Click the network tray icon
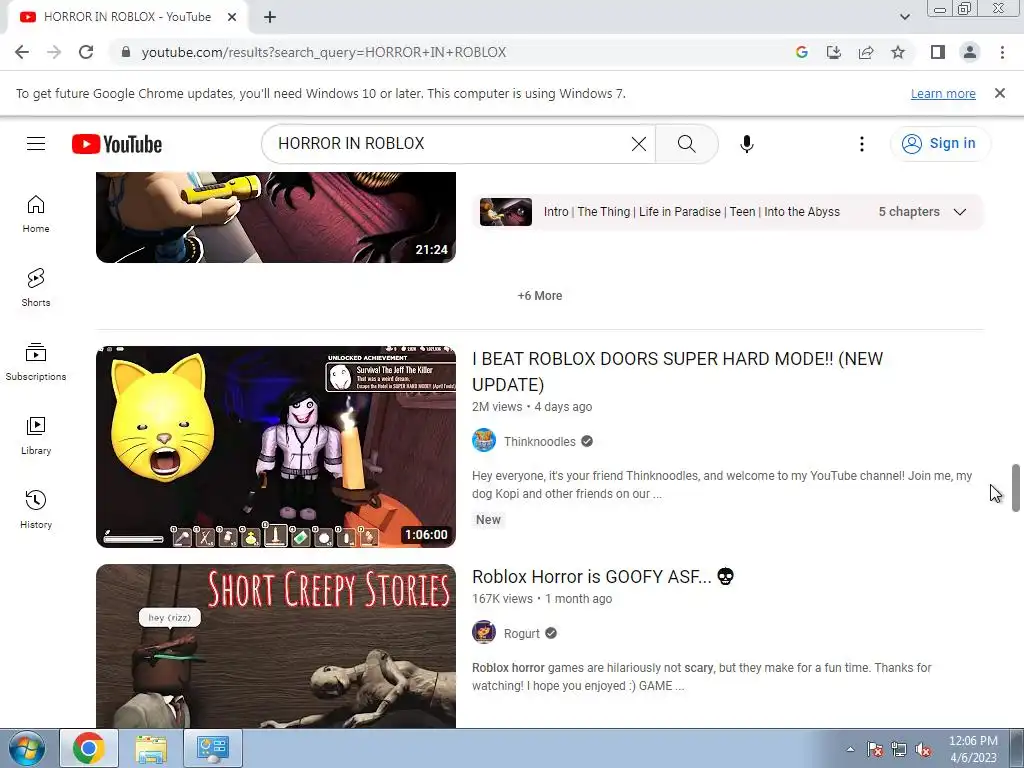The width and height of the screenshot is (1024, 768). pos(899,750)
